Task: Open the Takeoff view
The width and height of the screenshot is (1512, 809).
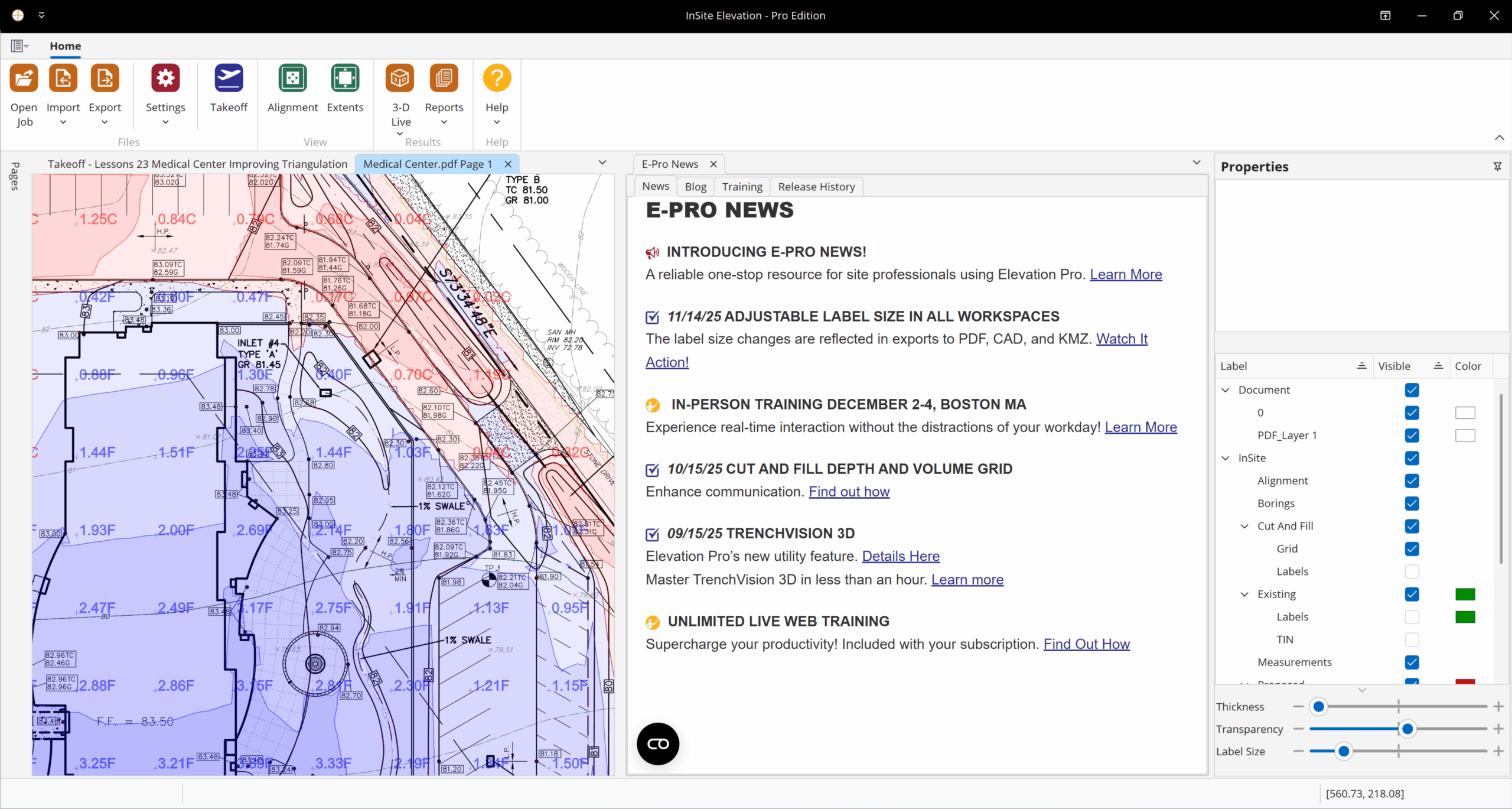Action: (229, 77)
